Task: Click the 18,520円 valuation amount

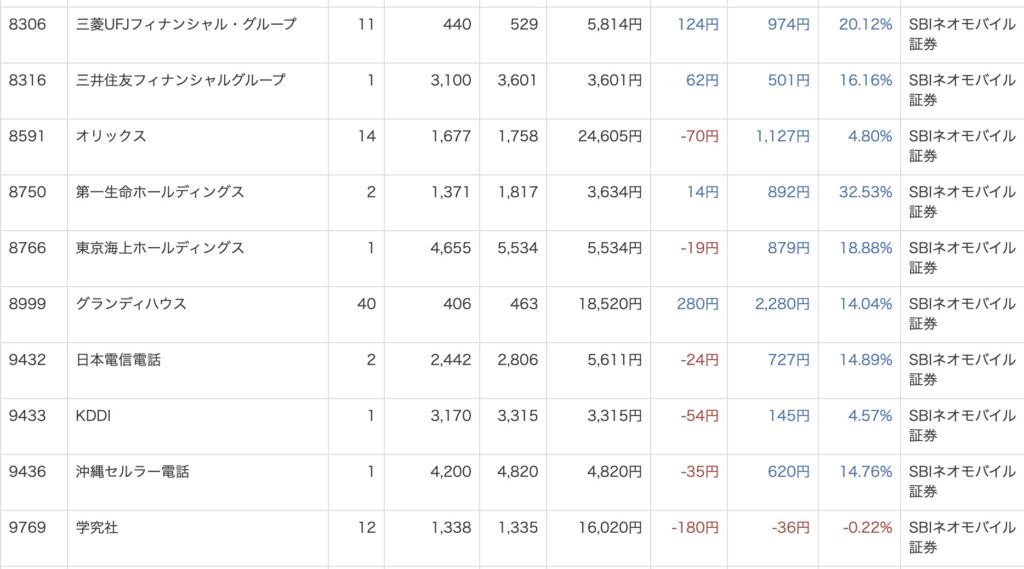Action: tap(610, 304)
